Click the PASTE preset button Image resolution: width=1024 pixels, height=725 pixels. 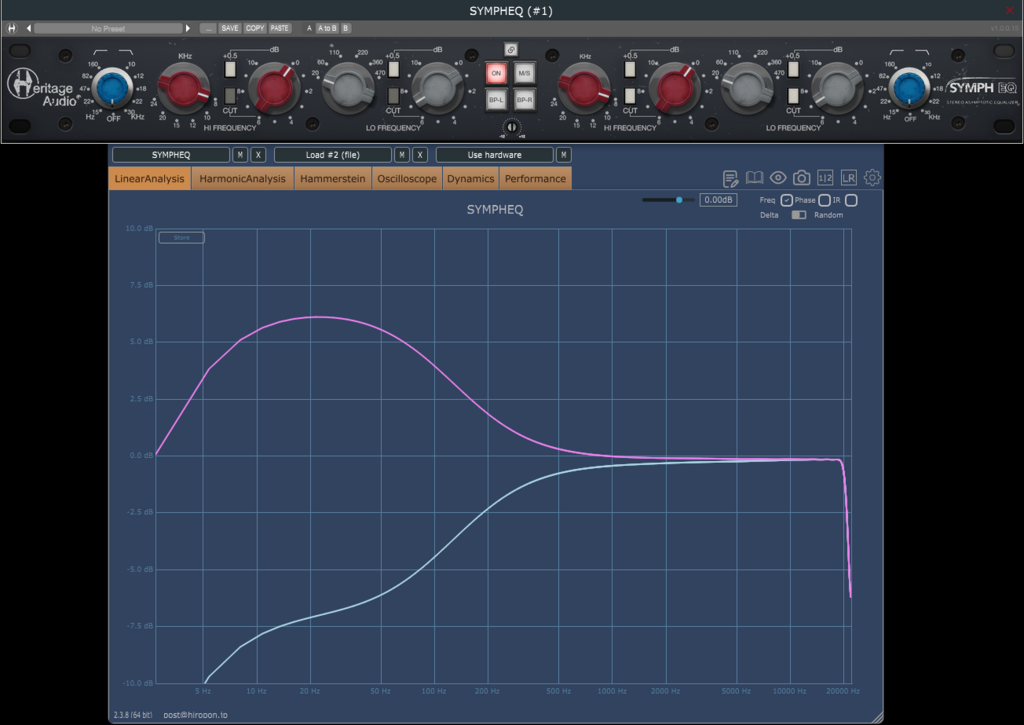(x=280, y=28)
